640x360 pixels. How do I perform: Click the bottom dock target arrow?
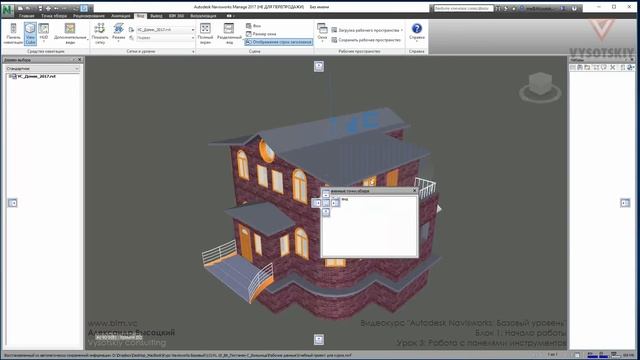click(x=319, y=339)
